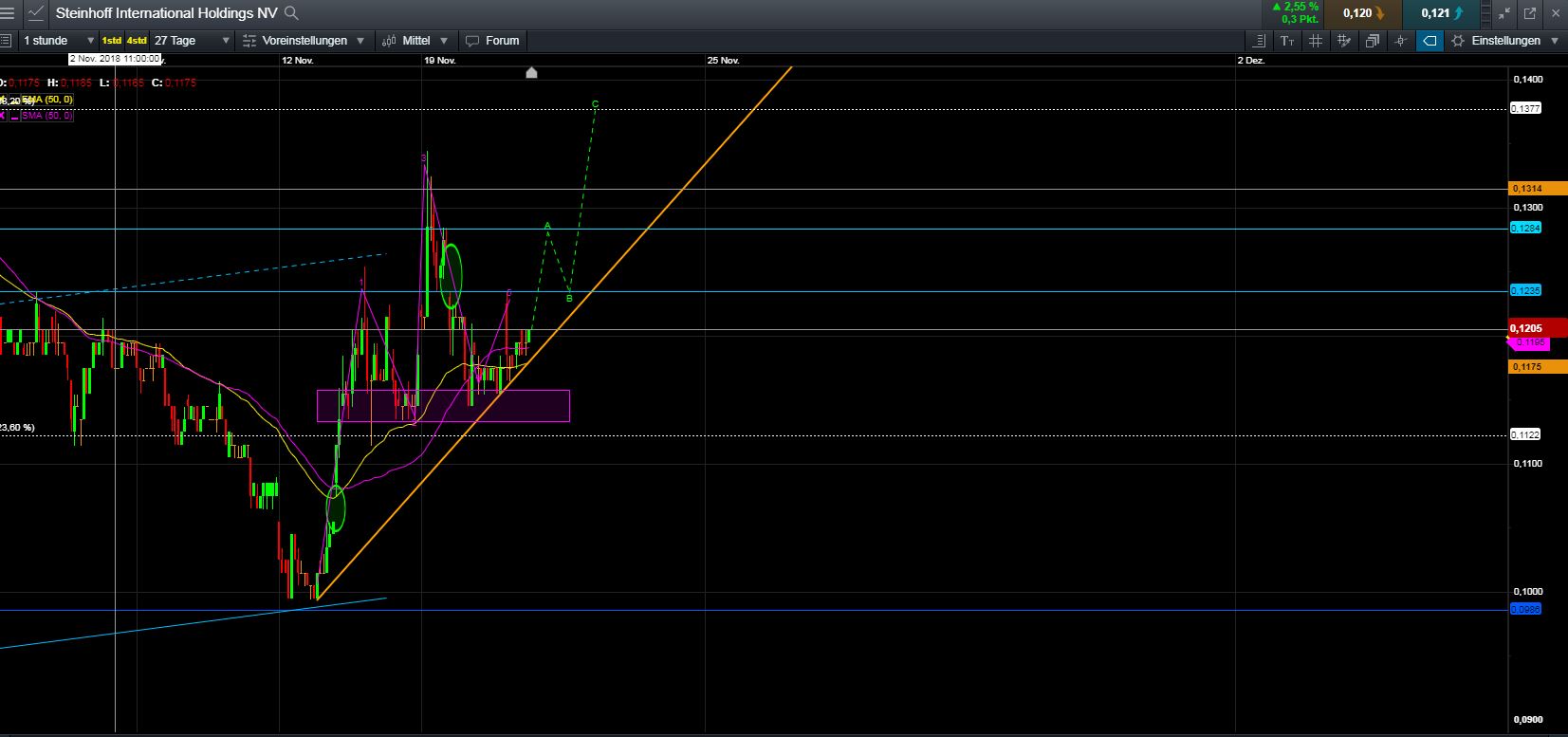The height and width of the screenshot is (737, 1568).
Task: Open the grid color picker tool
Action: point(1344,41)
